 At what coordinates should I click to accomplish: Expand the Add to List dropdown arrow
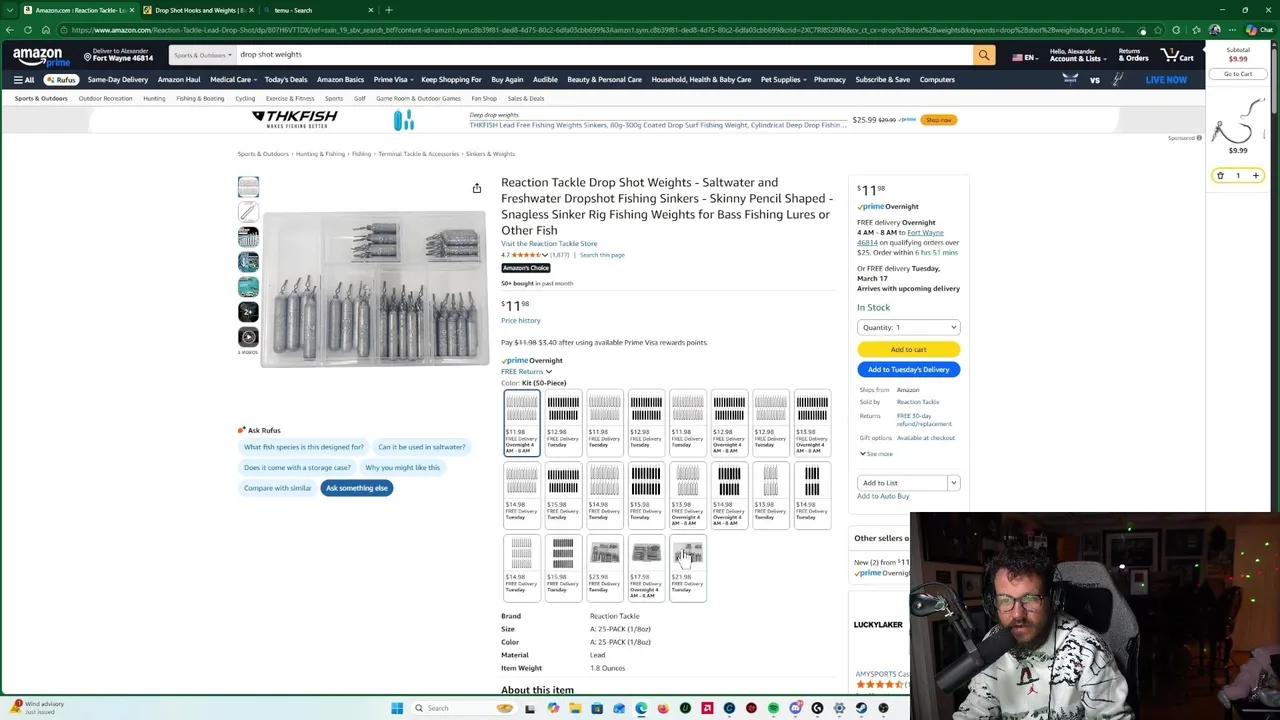pos(953,483)
